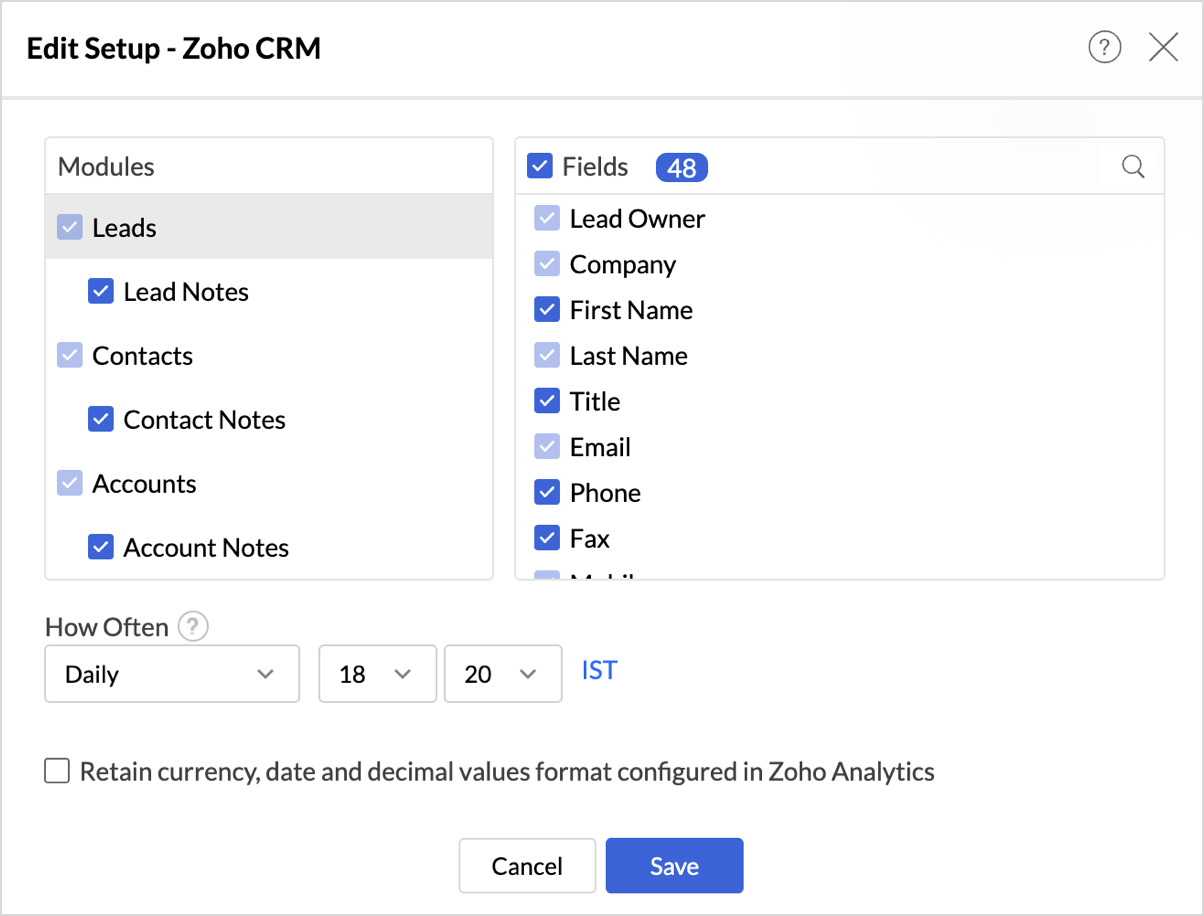Deselect the Phone field

coord(547,492)
